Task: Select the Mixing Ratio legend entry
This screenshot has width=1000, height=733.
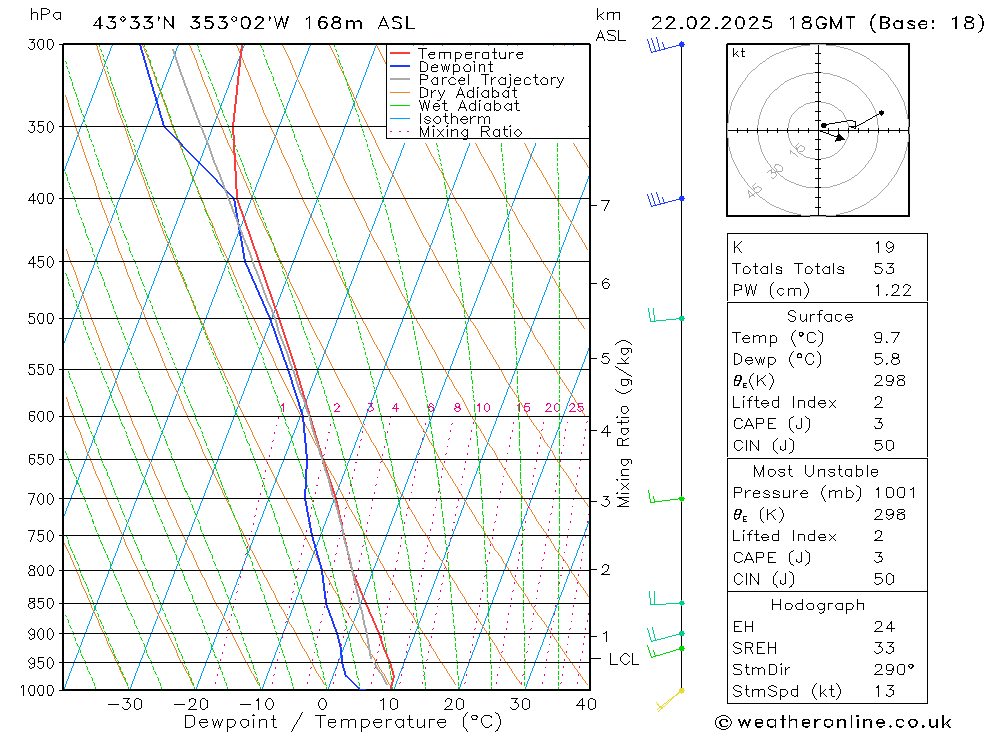Action: click(x=456, y=132)
